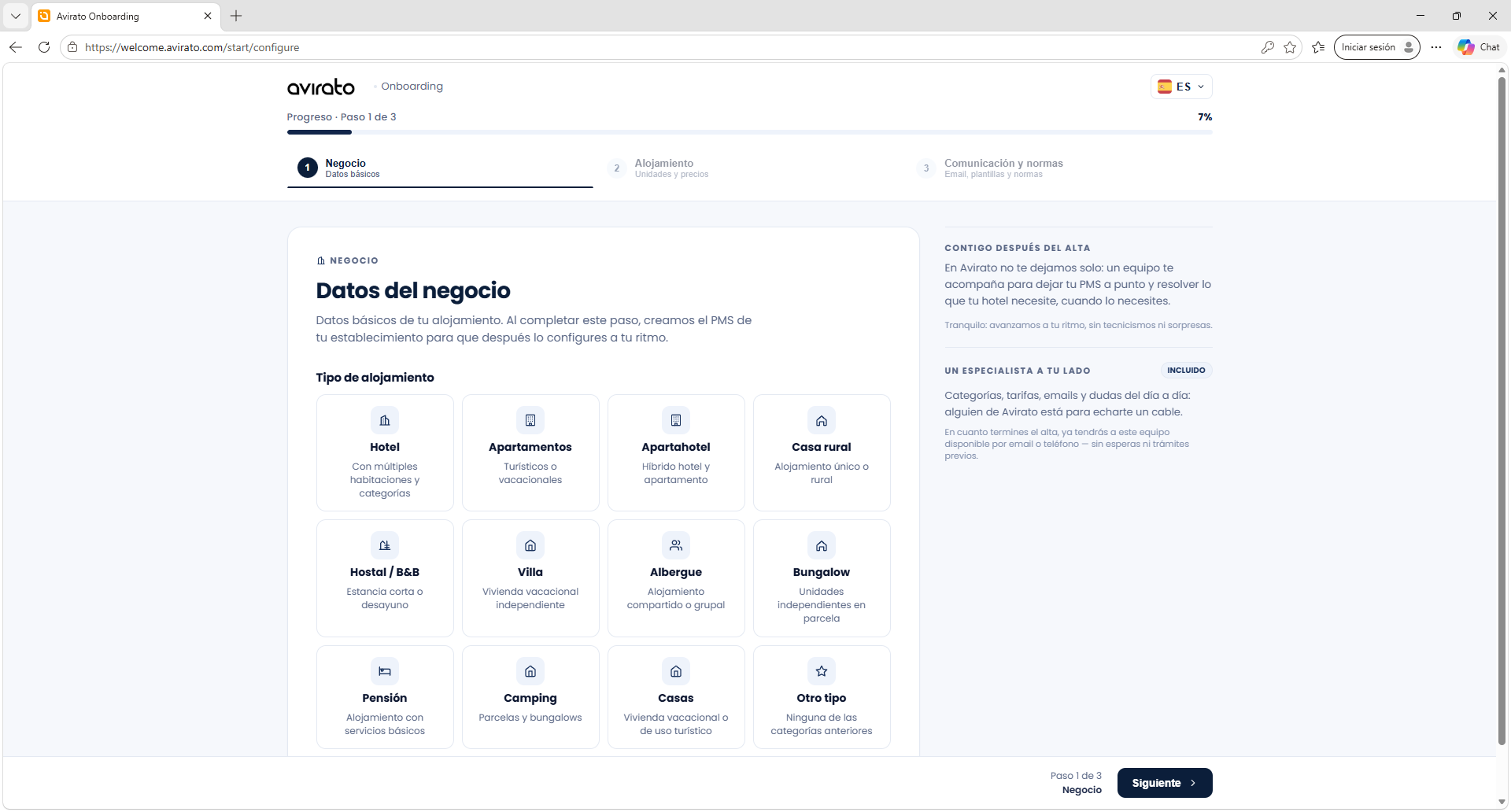Click the page vertical scrollbar

[1502, 409]
